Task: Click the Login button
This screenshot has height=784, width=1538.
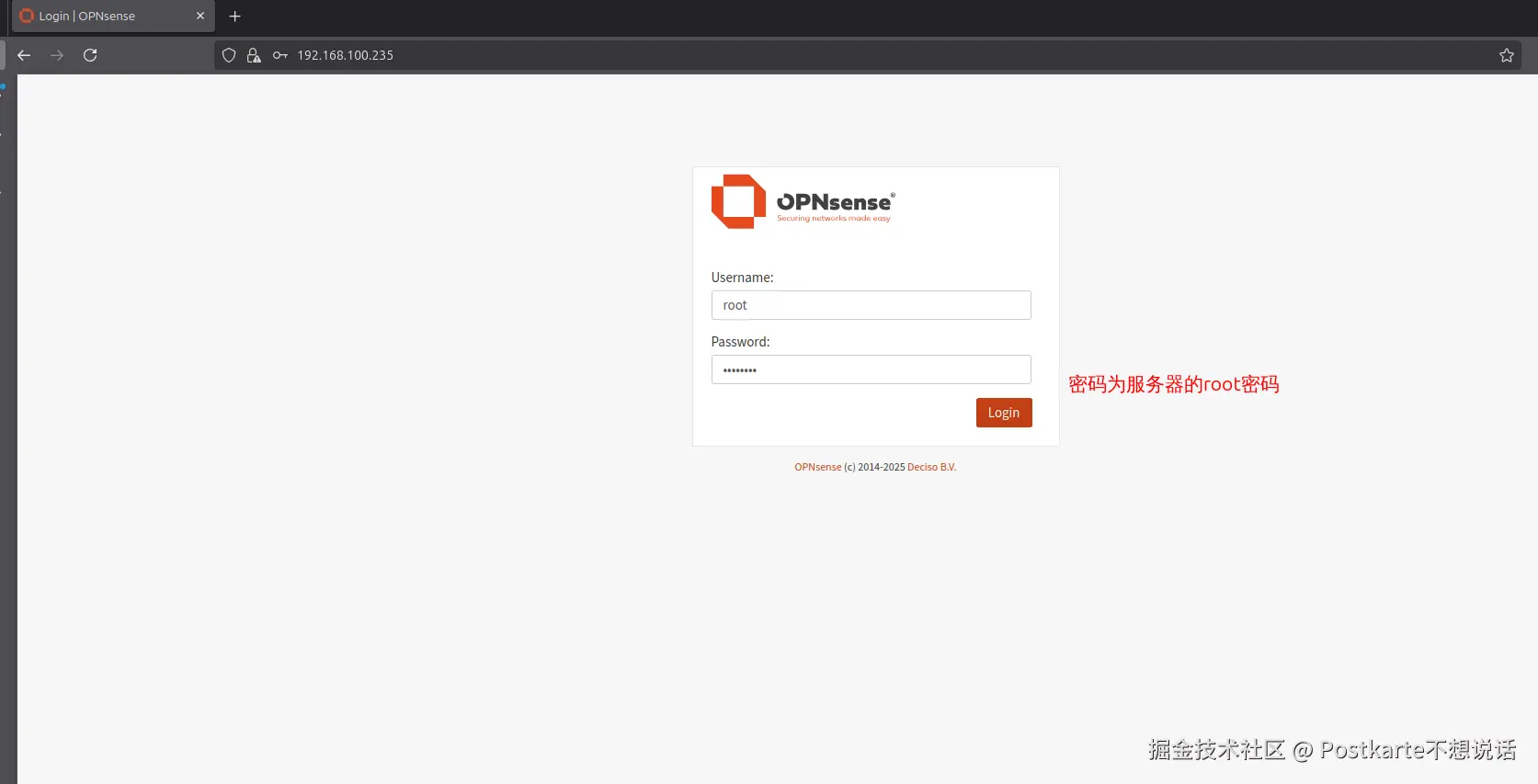Action: 1004,413
